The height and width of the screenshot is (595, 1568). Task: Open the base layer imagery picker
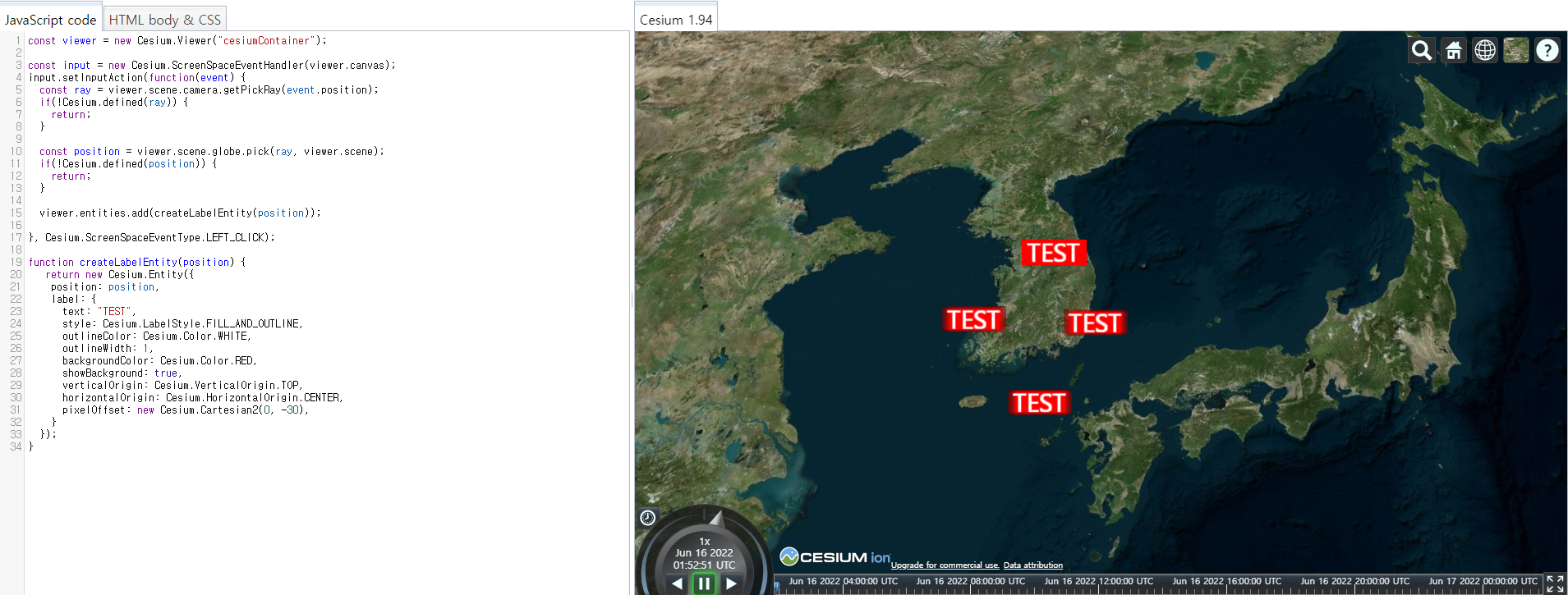(x=1516, y=51)
